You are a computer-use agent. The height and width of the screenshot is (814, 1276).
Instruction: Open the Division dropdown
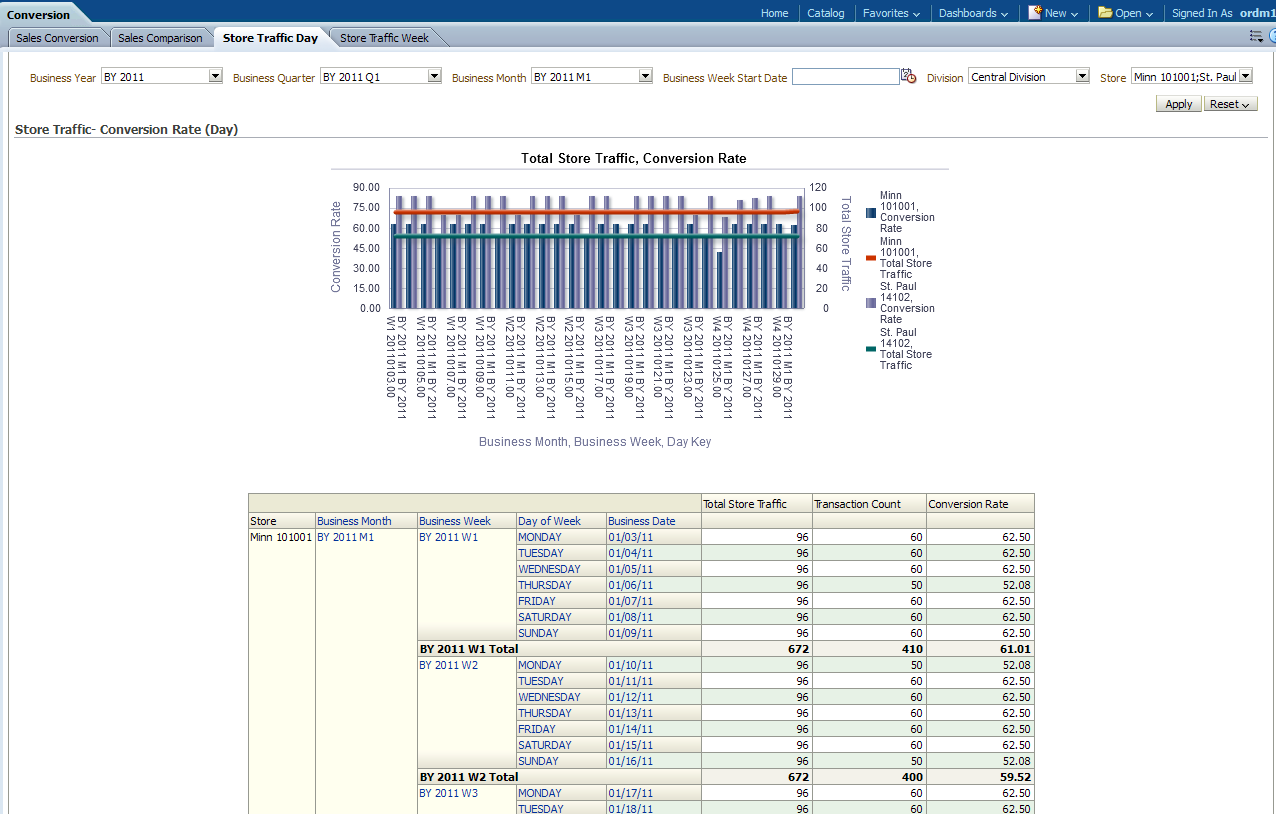point(1082,76)
